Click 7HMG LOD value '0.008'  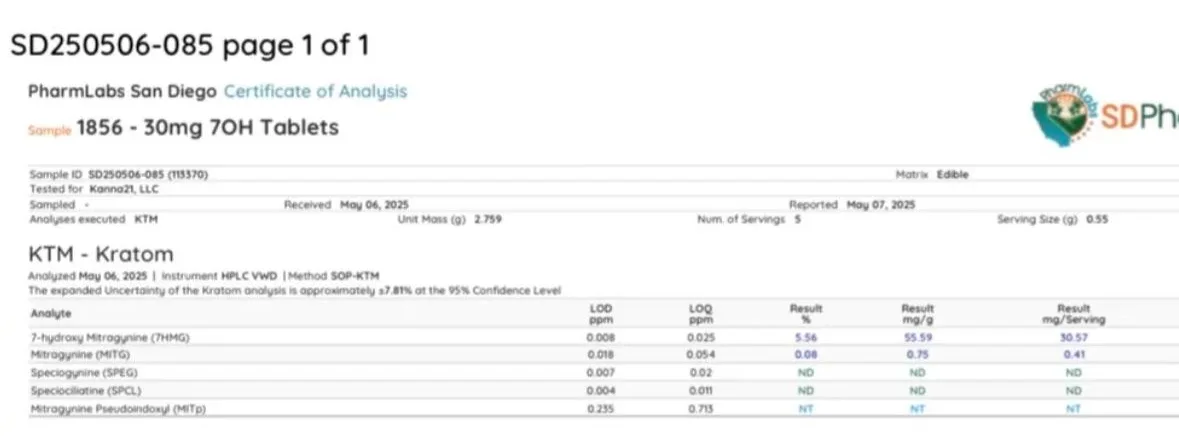[601, 338]
